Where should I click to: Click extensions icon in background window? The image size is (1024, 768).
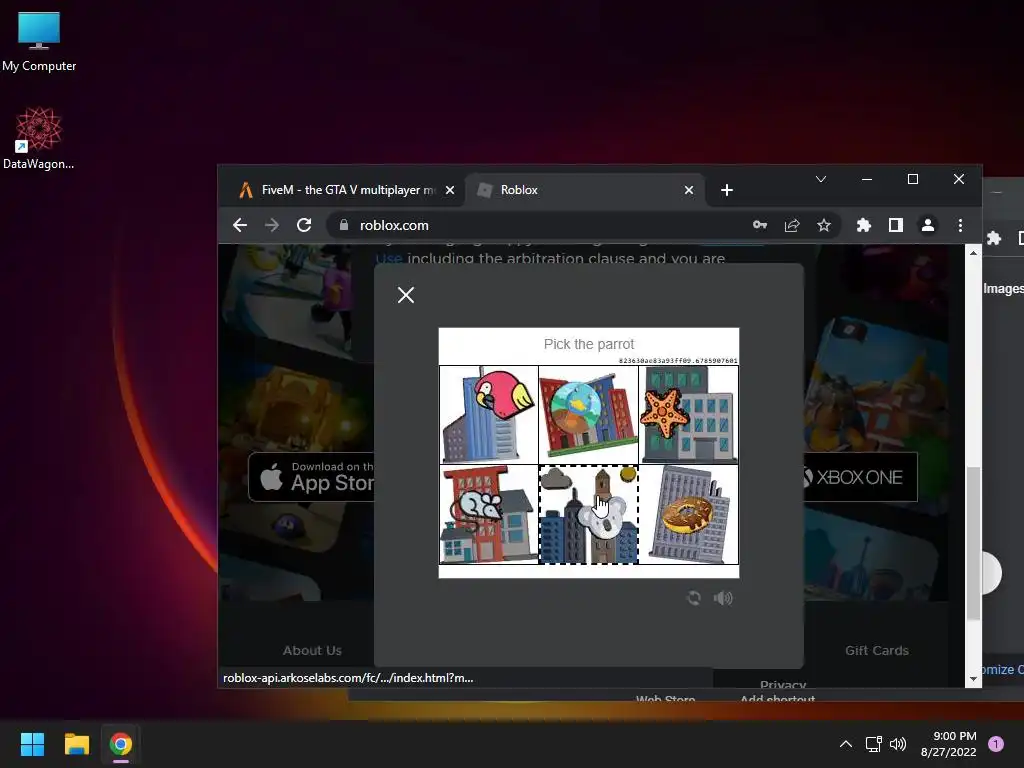click(994, 238)
